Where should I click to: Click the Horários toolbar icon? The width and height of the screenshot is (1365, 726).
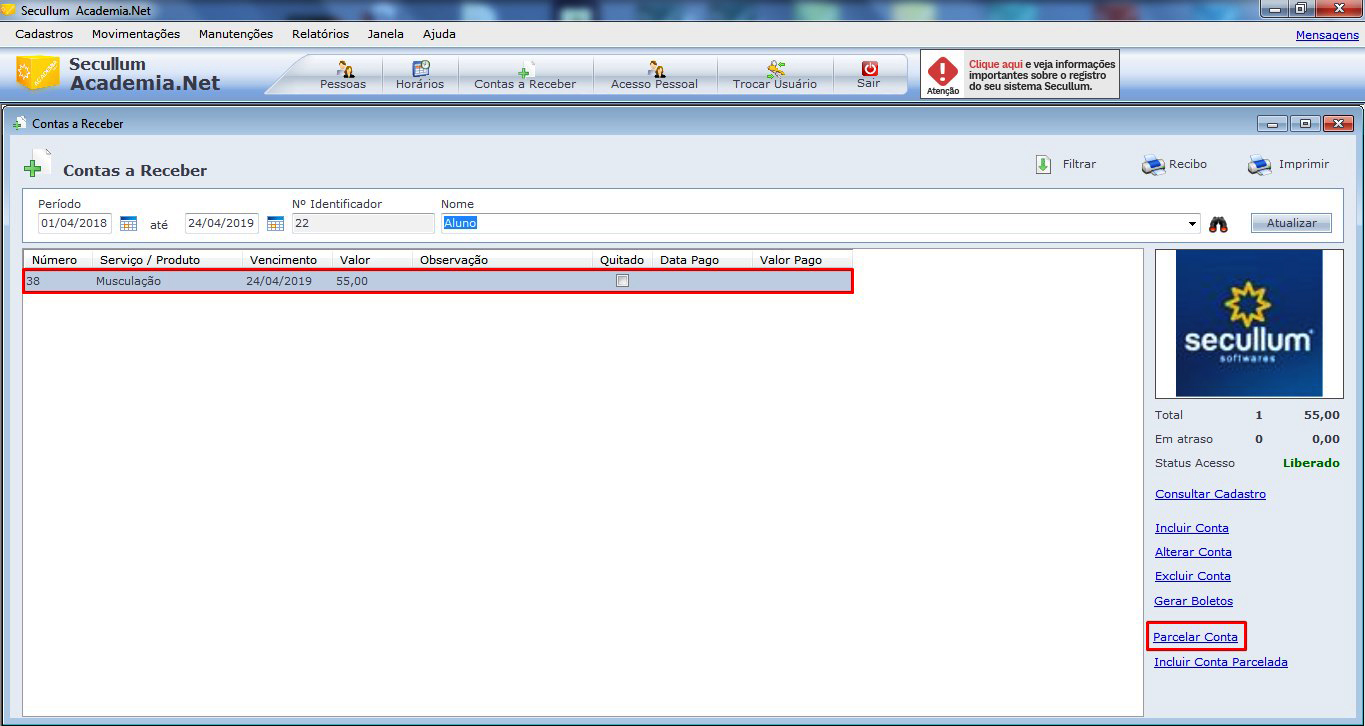pos(420,70)
